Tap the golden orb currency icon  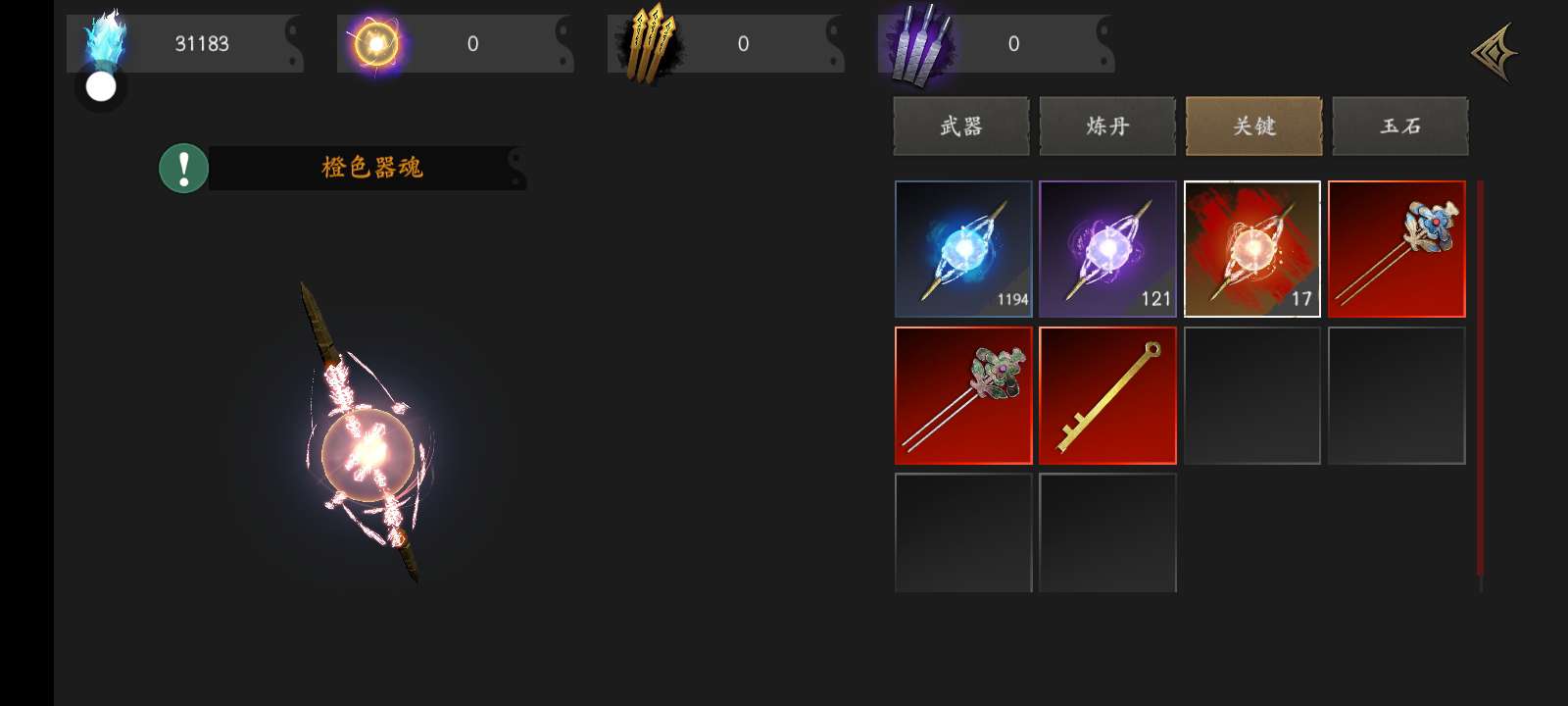pos(376,44)
